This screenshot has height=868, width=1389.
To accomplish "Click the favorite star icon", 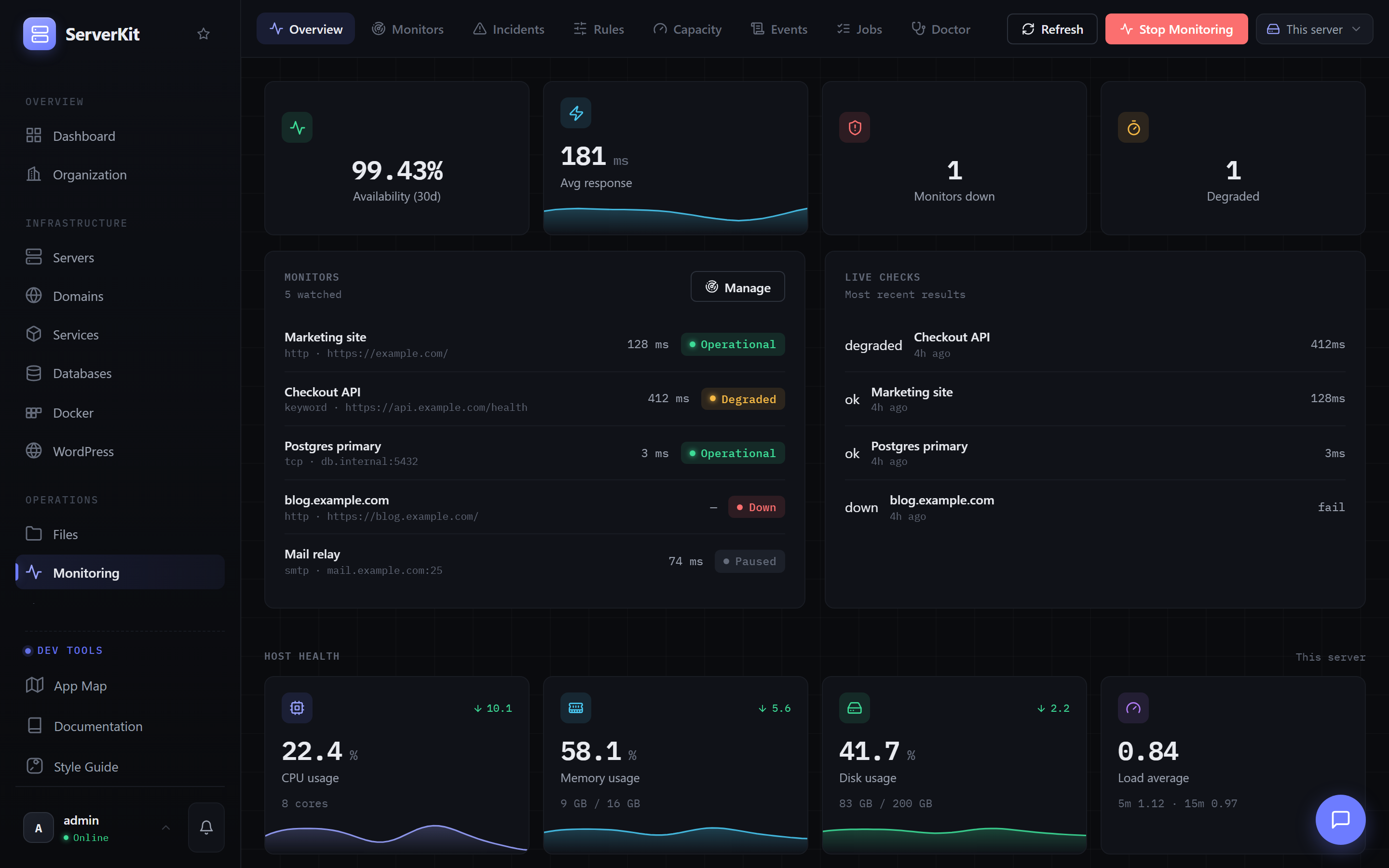I will coord(203,34).
